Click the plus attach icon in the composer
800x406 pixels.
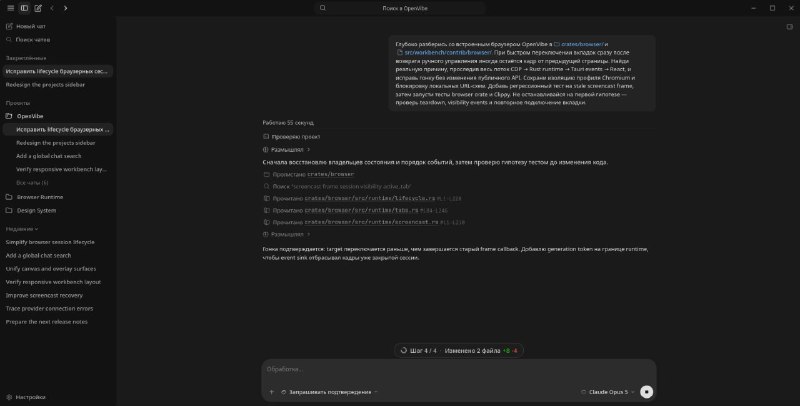pos(271,392)
